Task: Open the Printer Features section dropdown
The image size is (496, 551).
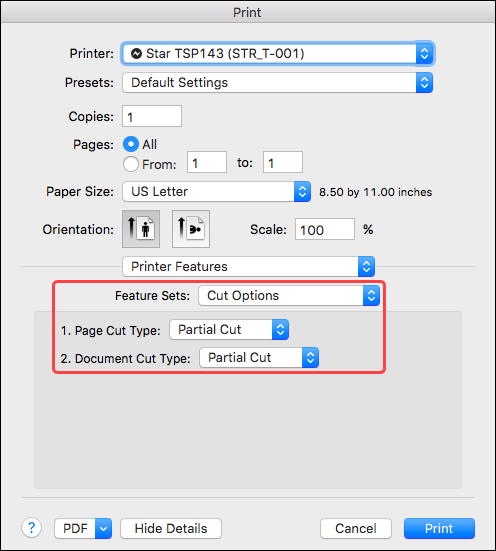Action: coord(249,266)
